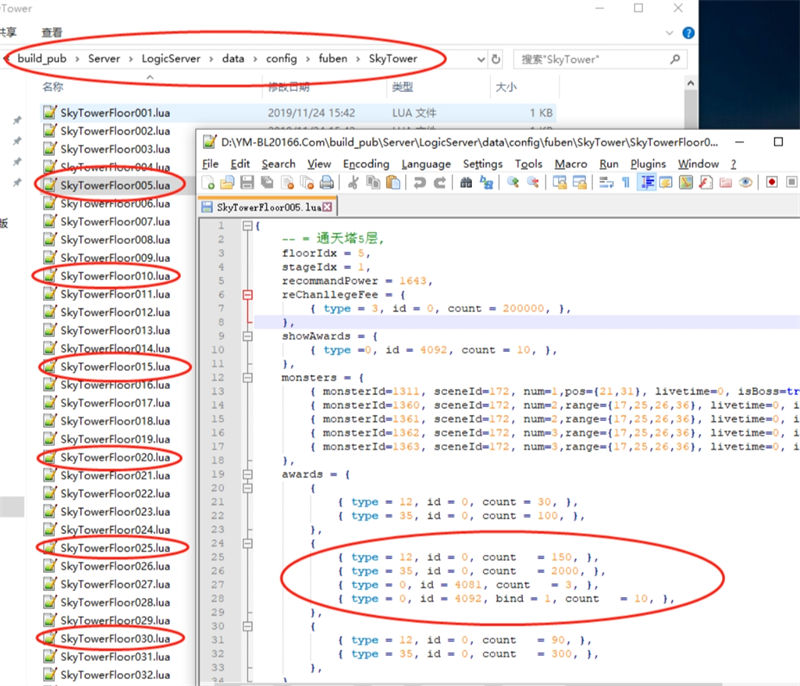The width and height of the screenshot is (800, 686).
Task: Open the Plugins menu
Action: tap(648, 164)
